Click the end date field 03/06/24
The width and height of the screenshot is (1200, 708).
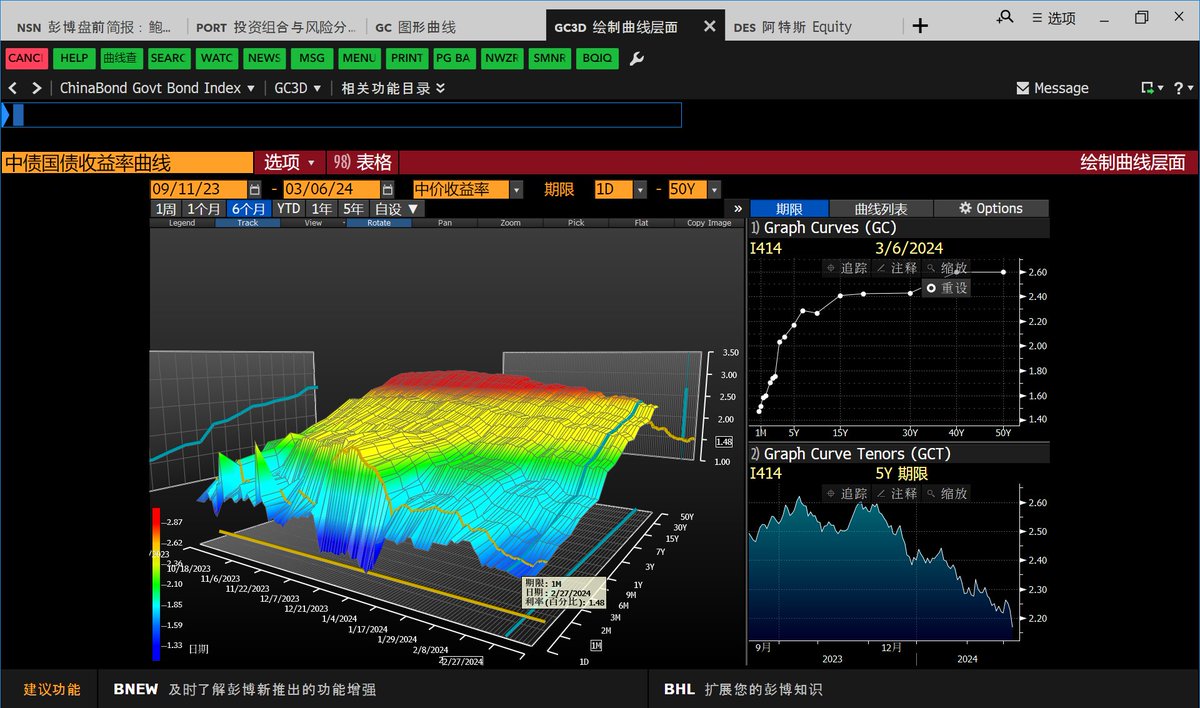(331, 189)
